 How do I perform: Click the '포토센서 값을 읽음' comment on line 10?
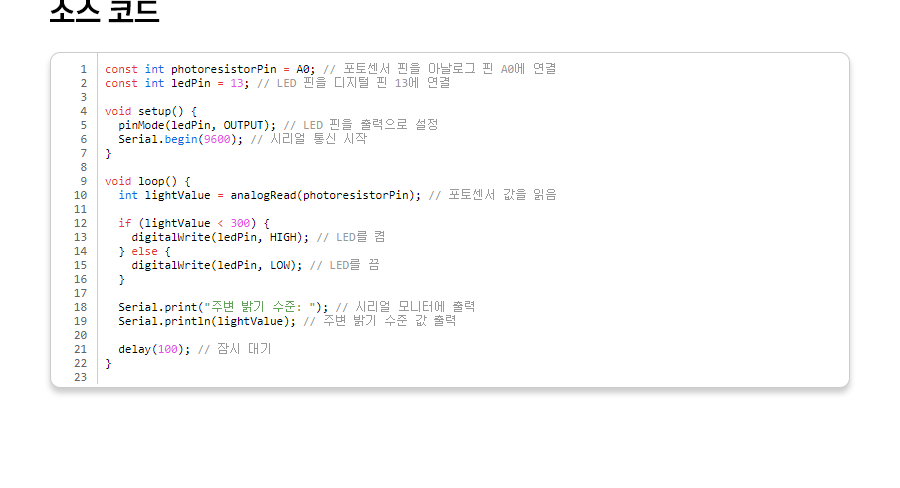(x=492, y=195)
